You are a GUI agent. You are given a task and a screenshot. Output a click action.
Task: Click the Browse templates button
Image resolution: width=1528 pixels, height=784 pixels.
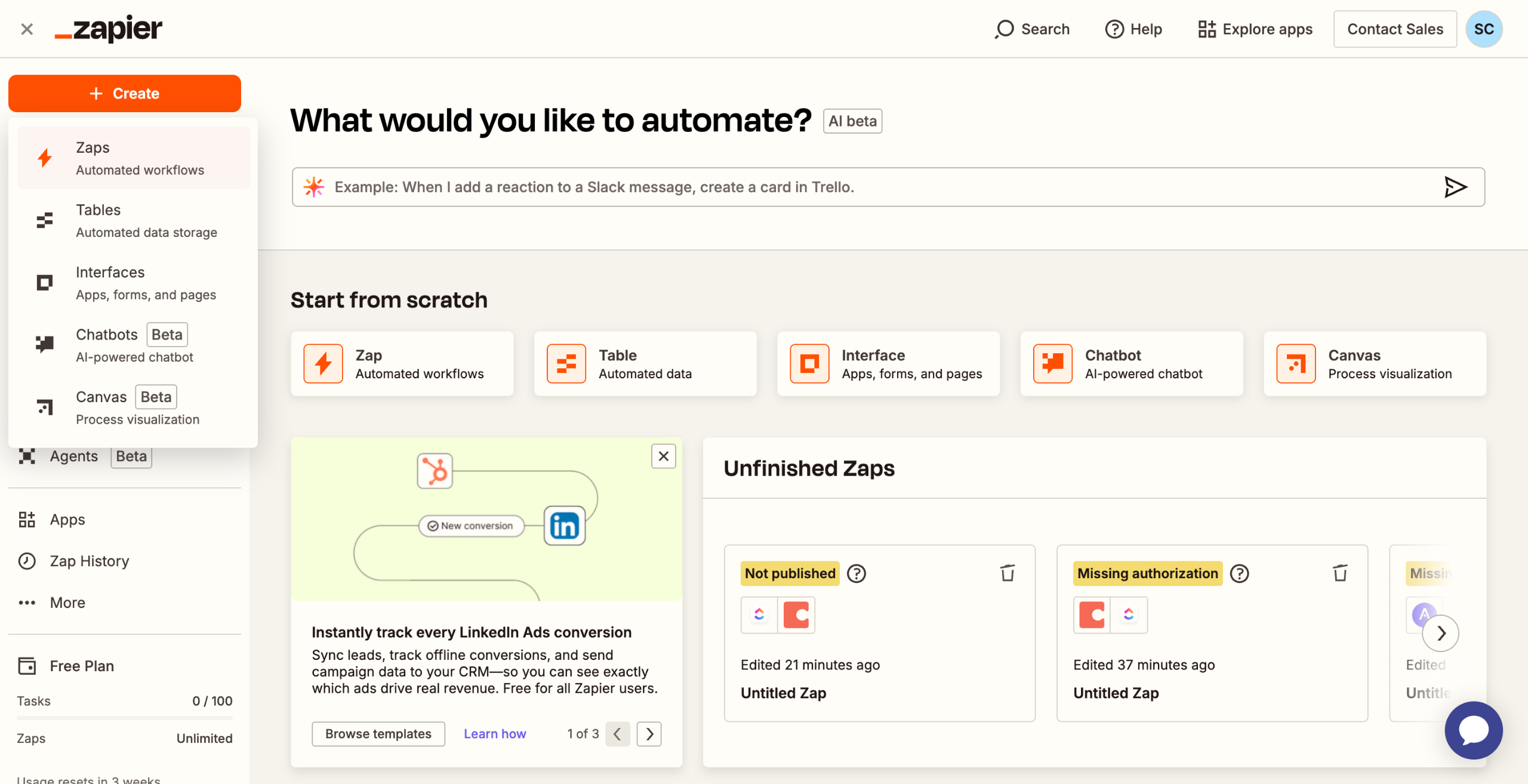[x=378, y=734]
